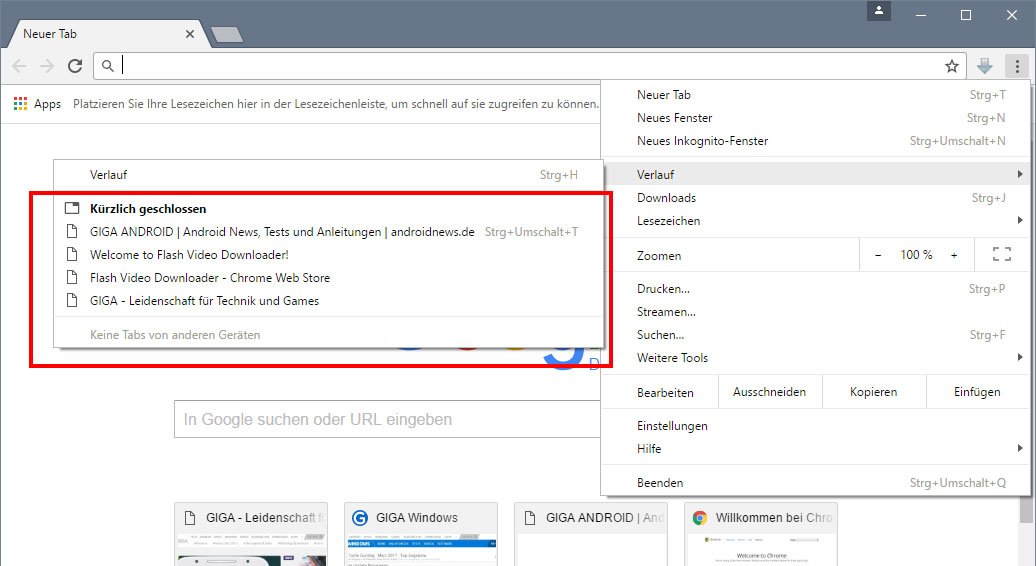This screenshot has width=1036, height=566.
Task: Click the back navigation arrow
Action: 19,66
